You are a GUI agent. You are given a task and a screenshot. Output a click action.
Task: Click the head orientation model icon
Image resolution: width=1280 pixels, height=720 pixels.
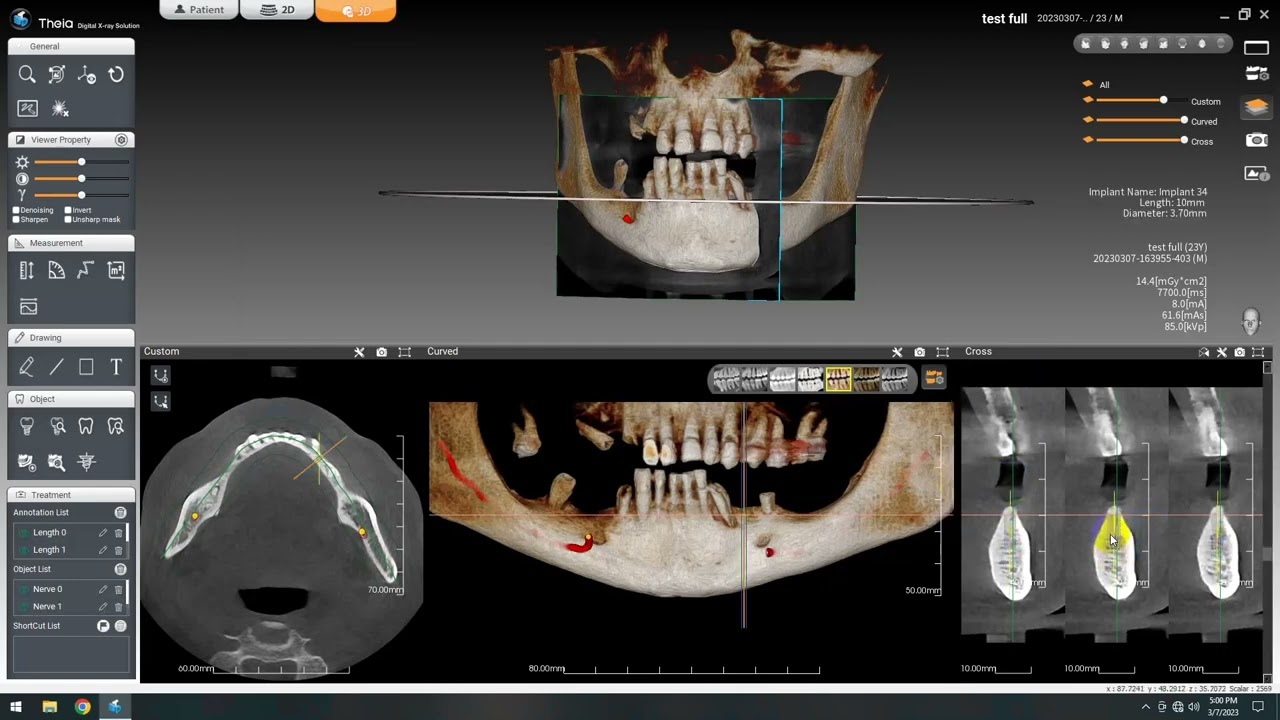[x=1250, y=321]
